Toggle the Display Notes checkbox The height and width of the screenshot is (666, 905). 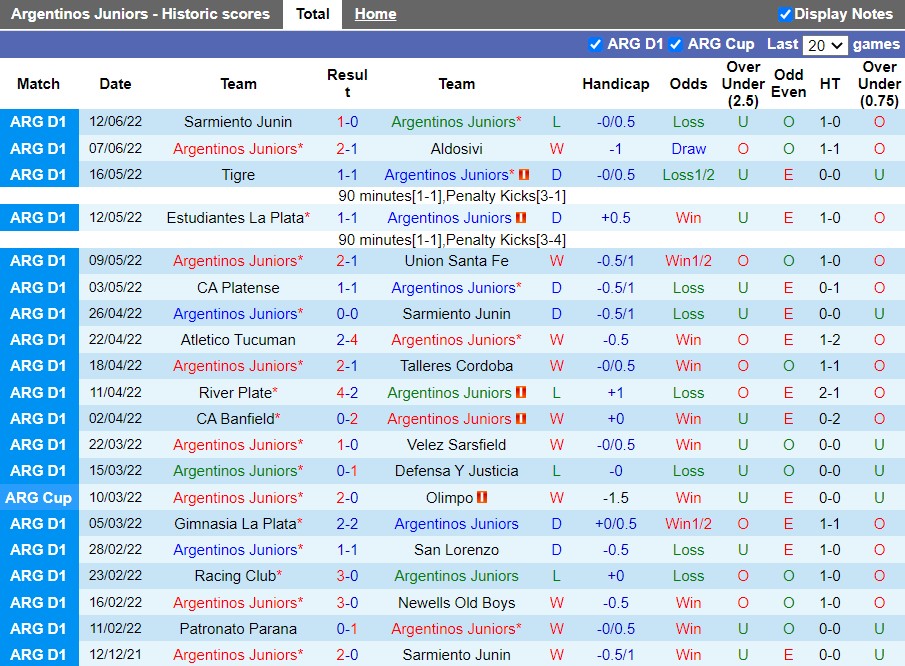tap(784, 14)
